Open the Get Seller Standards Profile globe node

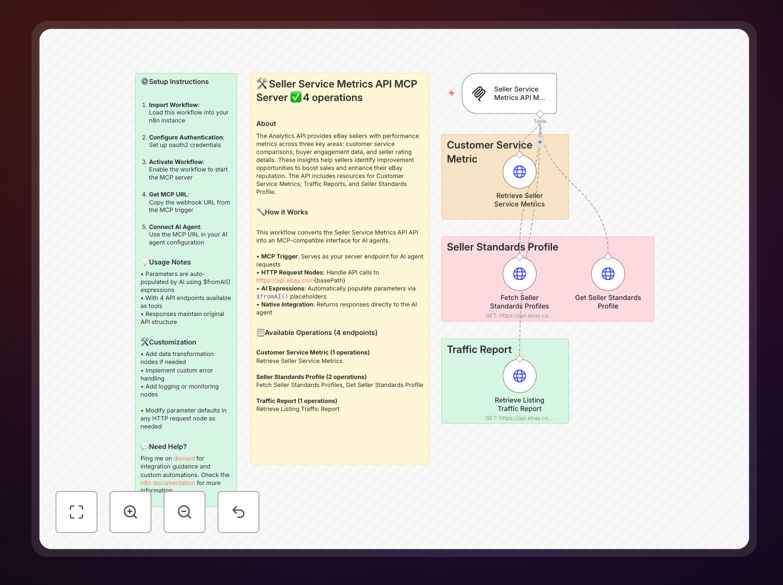pos(608,274)
